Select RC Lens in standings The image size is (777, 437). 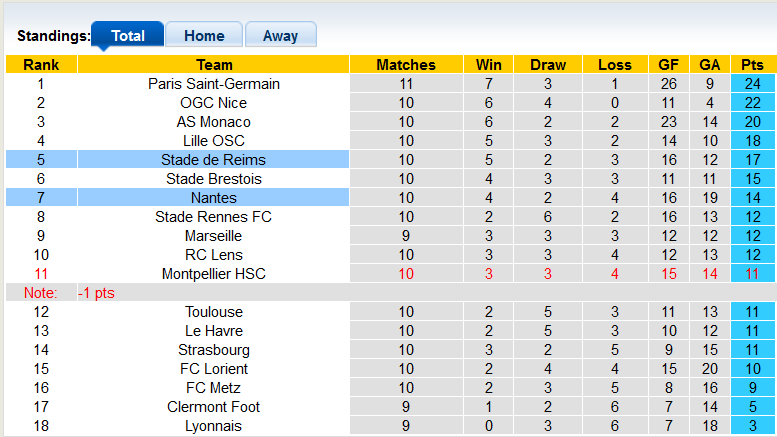[x=213, y=255]
